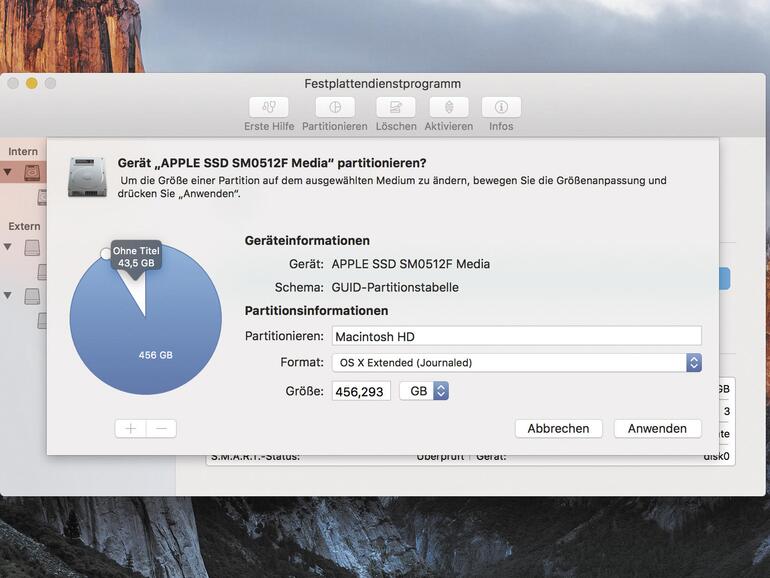This screenshot has height=578, width=770.
Task: Select internal disk icon under Intern
Action: [32, 173]
